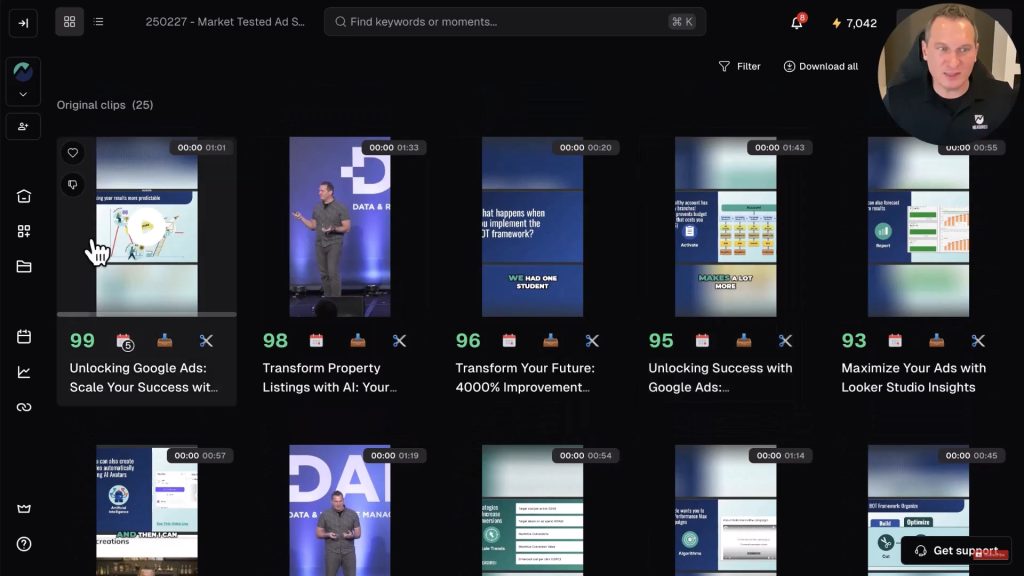Viewport: 1024px width, 576px height.
Task: Seek on the first clip's progress bar
Action: (x=147, y=314)
